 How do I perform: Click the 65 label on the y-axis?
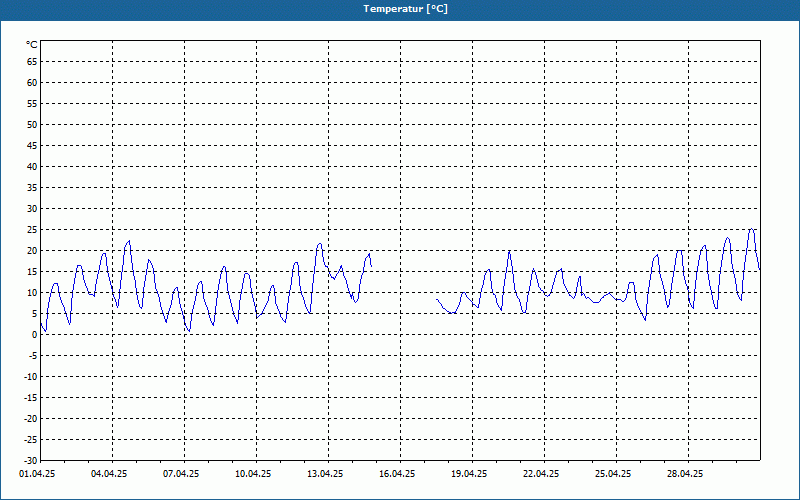coord(32,62)
